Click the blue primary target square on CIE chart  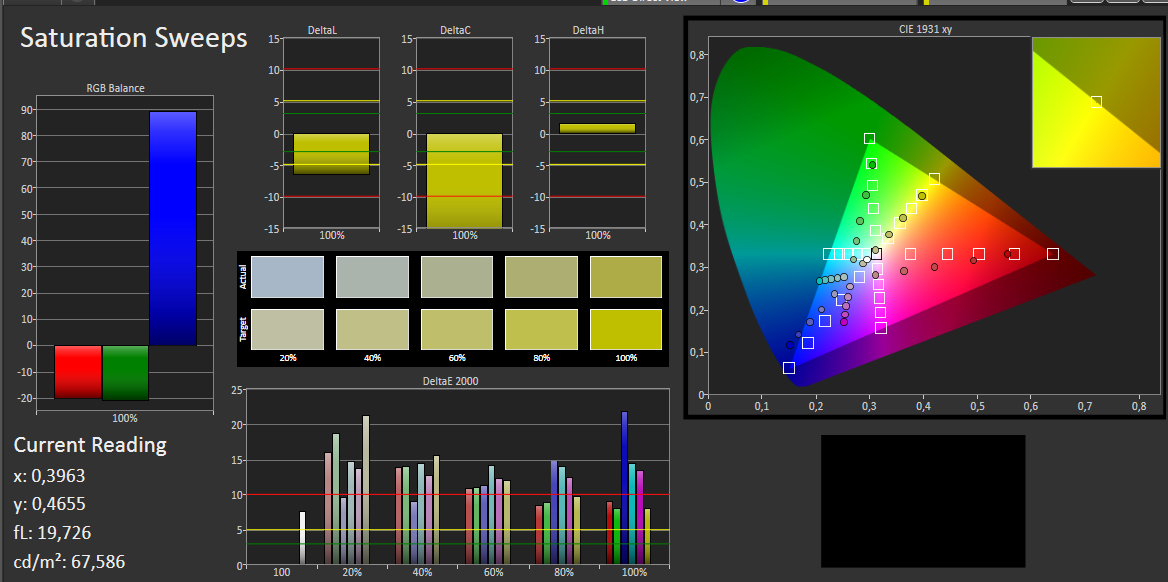coord(789,368)
